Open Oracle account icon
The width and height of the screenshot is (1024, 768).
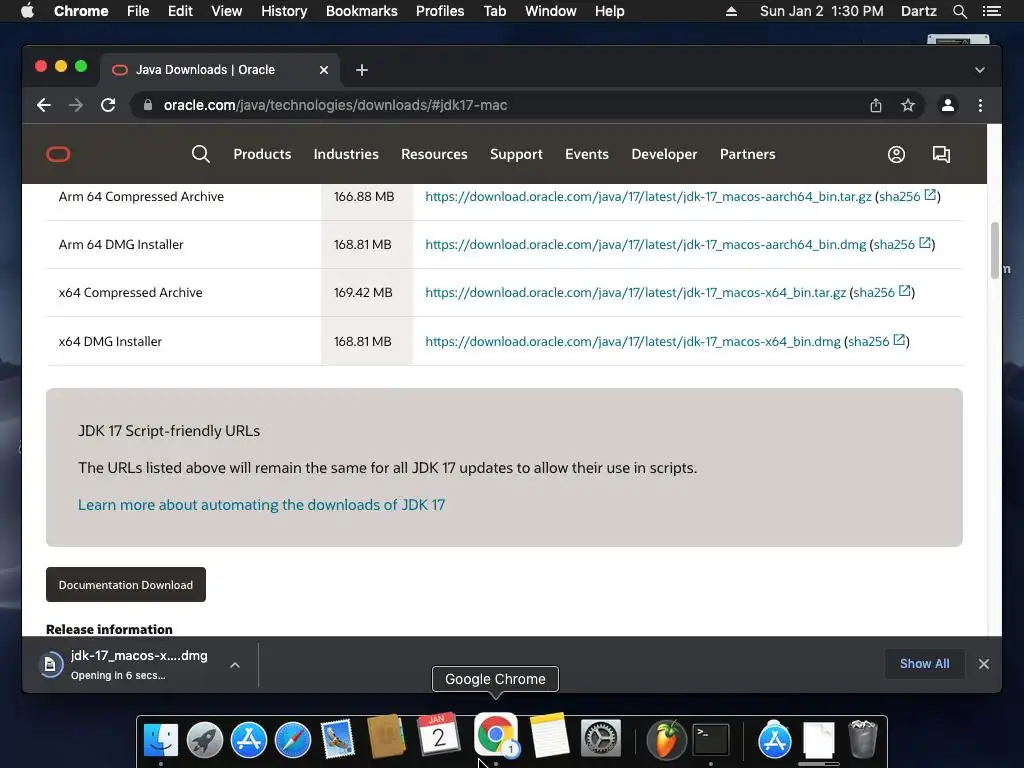click(x=896, y=154)
